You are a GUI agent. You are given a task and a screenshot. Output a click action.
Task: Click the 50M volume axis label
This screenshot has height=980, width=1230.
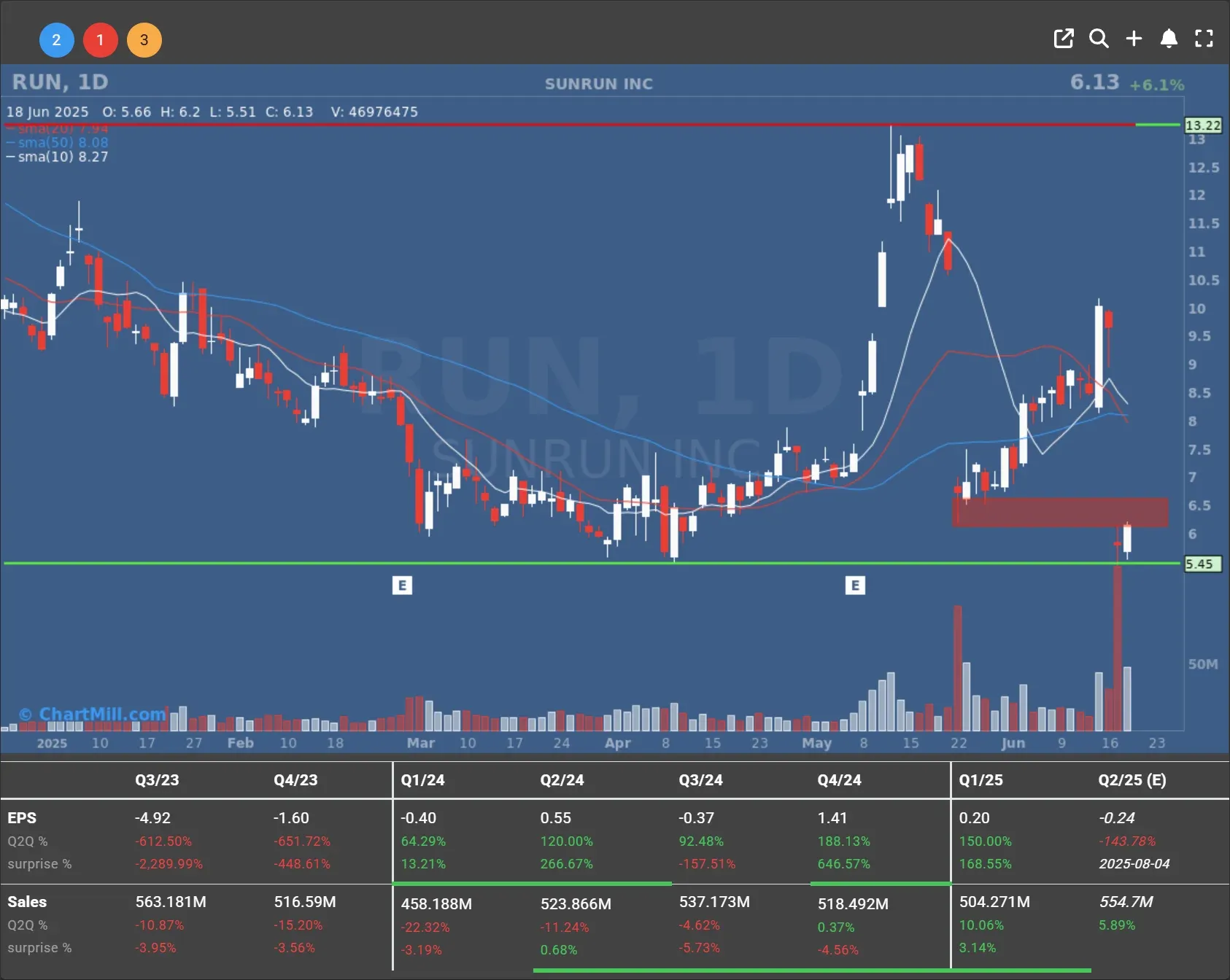click(1203, 664)
